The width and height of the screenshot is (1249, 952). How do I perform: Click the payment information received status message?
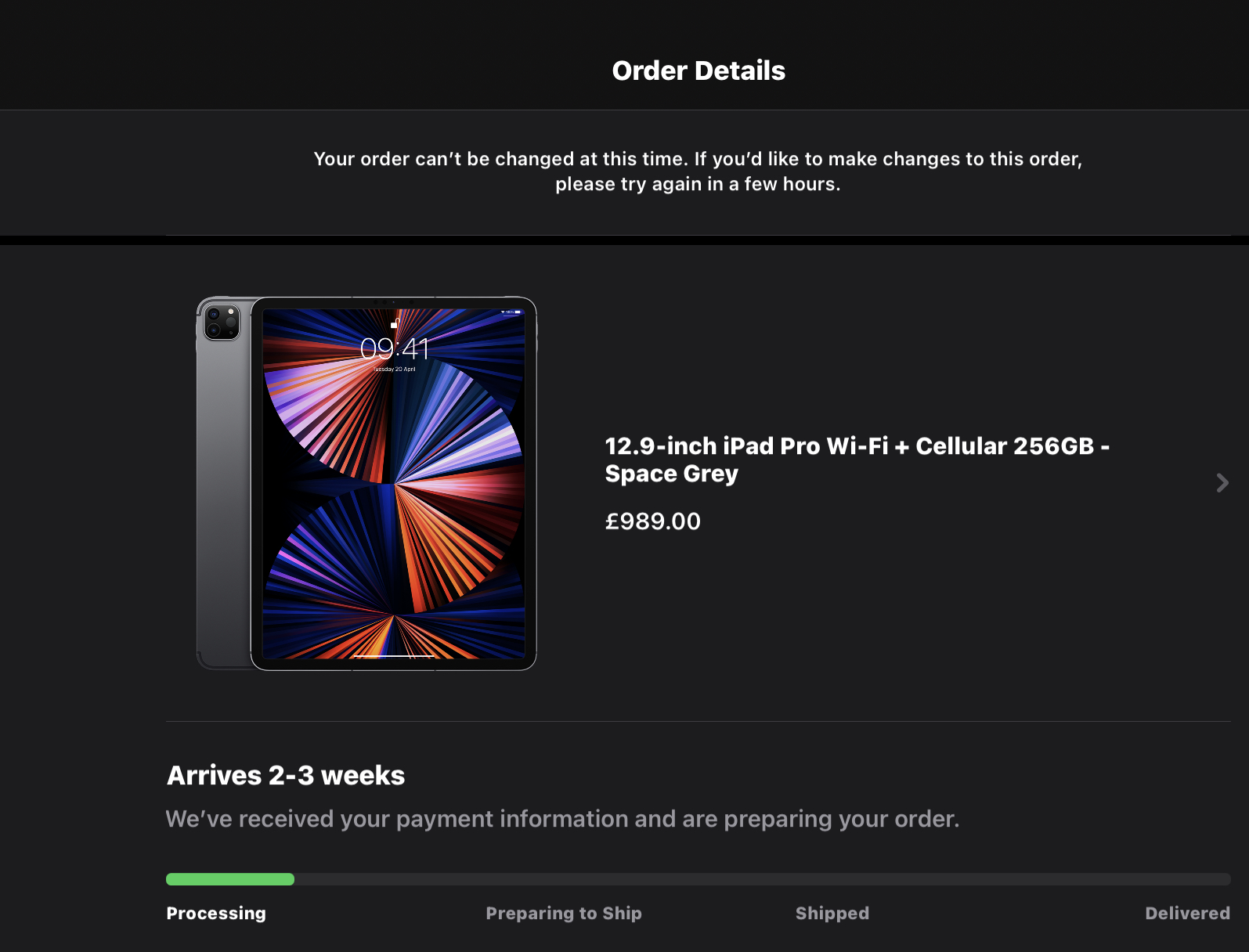point(562,819)
